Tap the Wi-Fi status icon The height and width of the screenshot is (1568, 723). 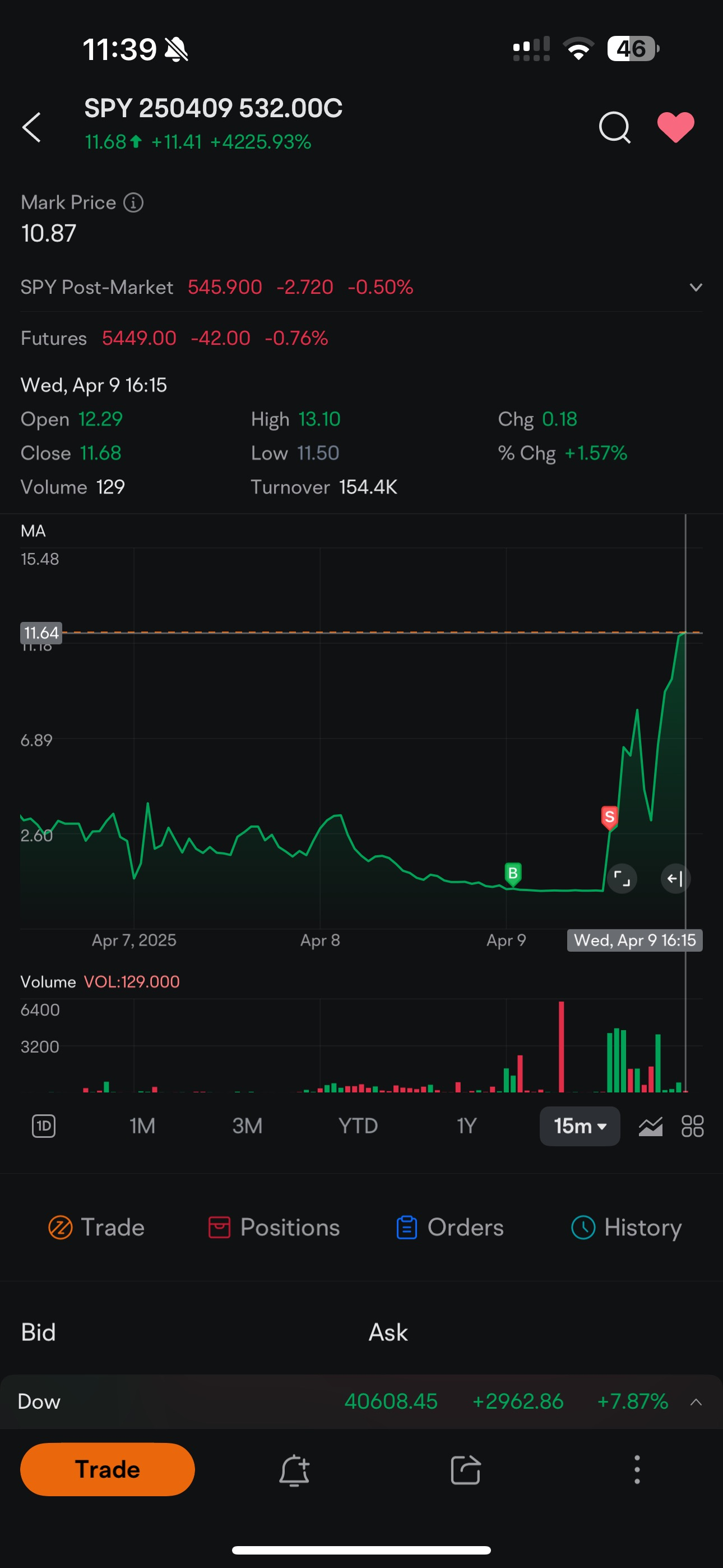tap(579, 49)
